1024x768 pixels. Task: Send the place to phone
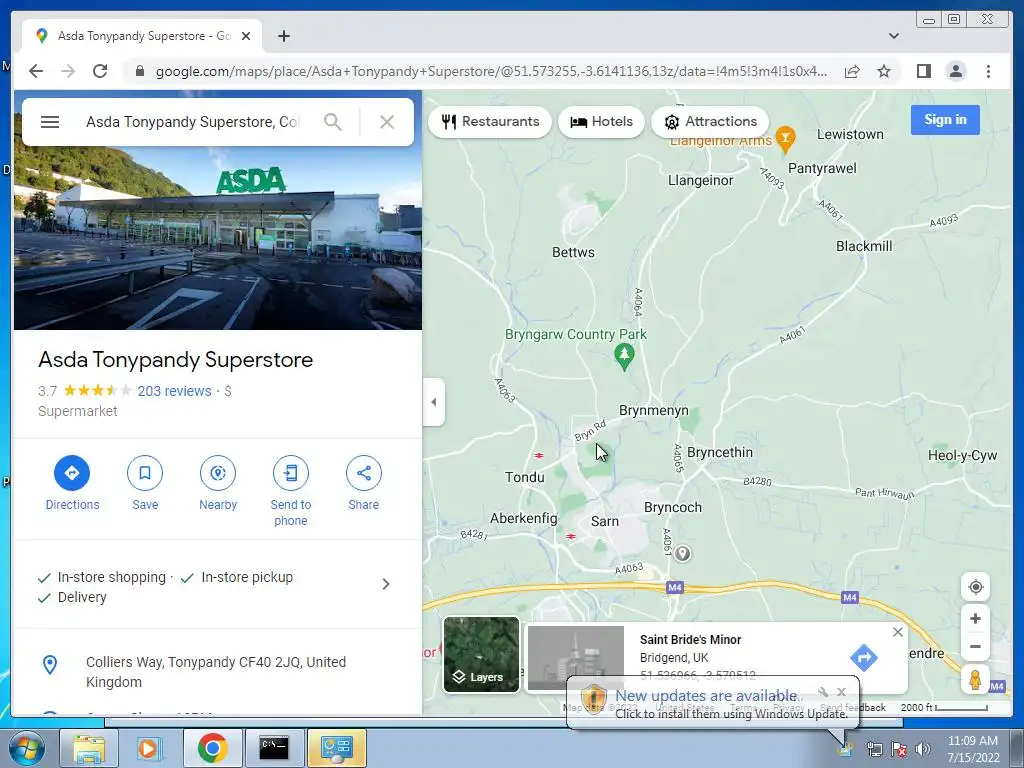tap(291, 473)
